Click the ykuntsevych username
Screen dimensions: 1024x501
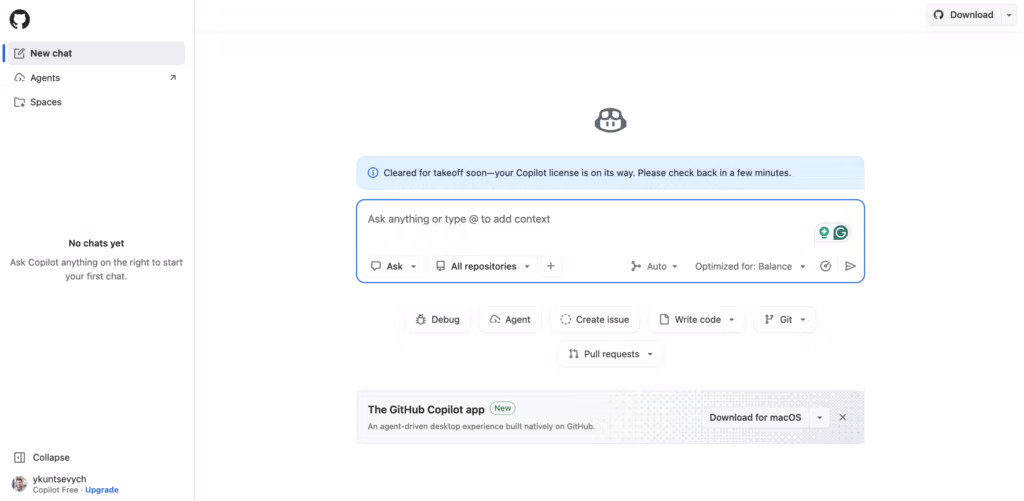[x=59, y=479]
